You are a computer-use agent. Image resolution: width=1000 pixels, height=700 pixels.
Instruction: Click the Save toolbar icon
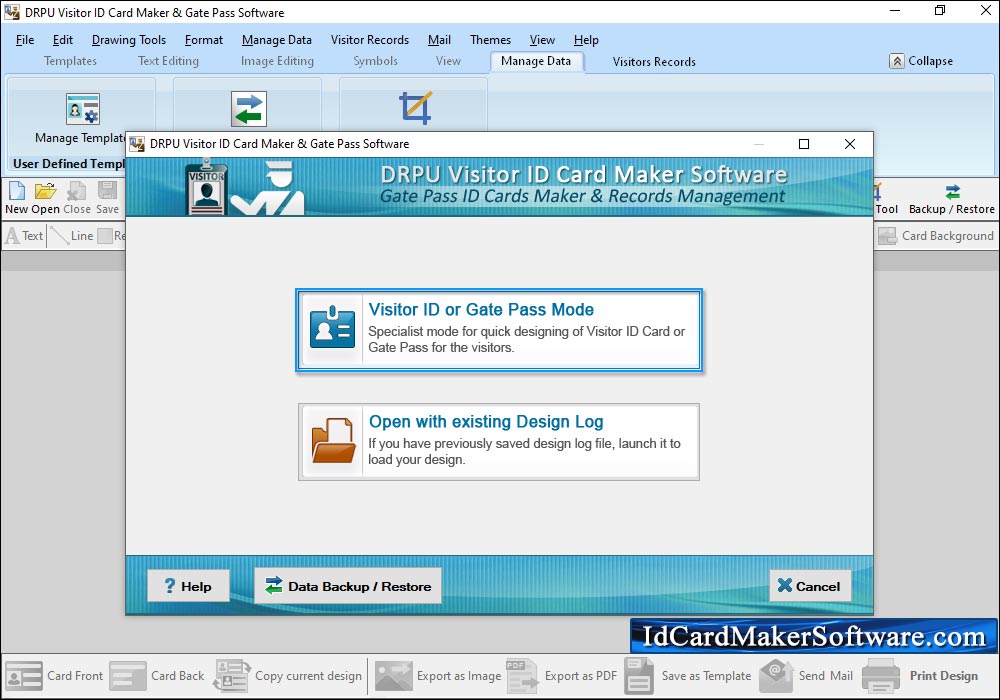(x=107, y=198)
